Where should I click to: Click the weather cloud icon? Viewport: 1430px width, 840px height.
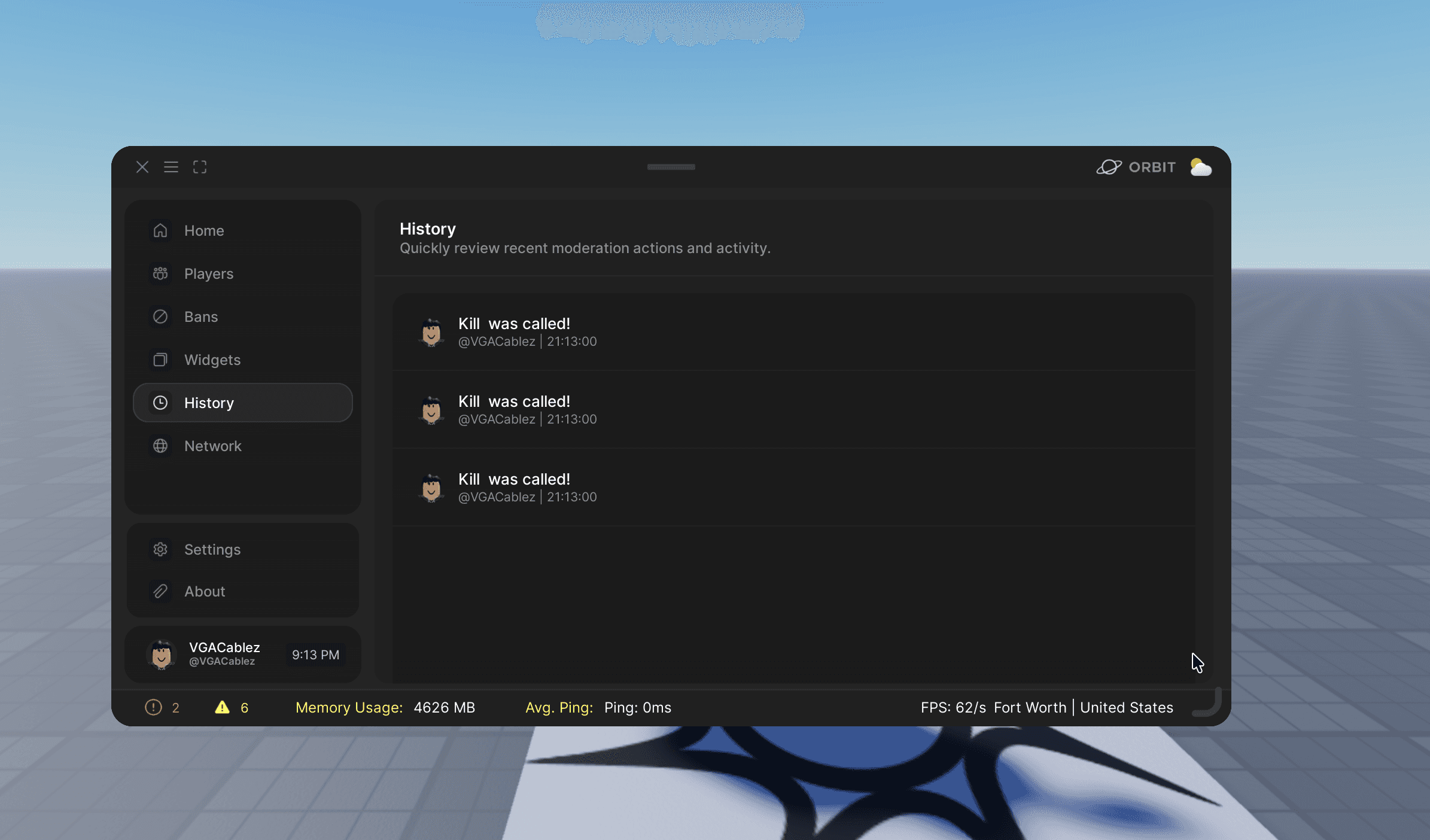[x=1200, y=168]
